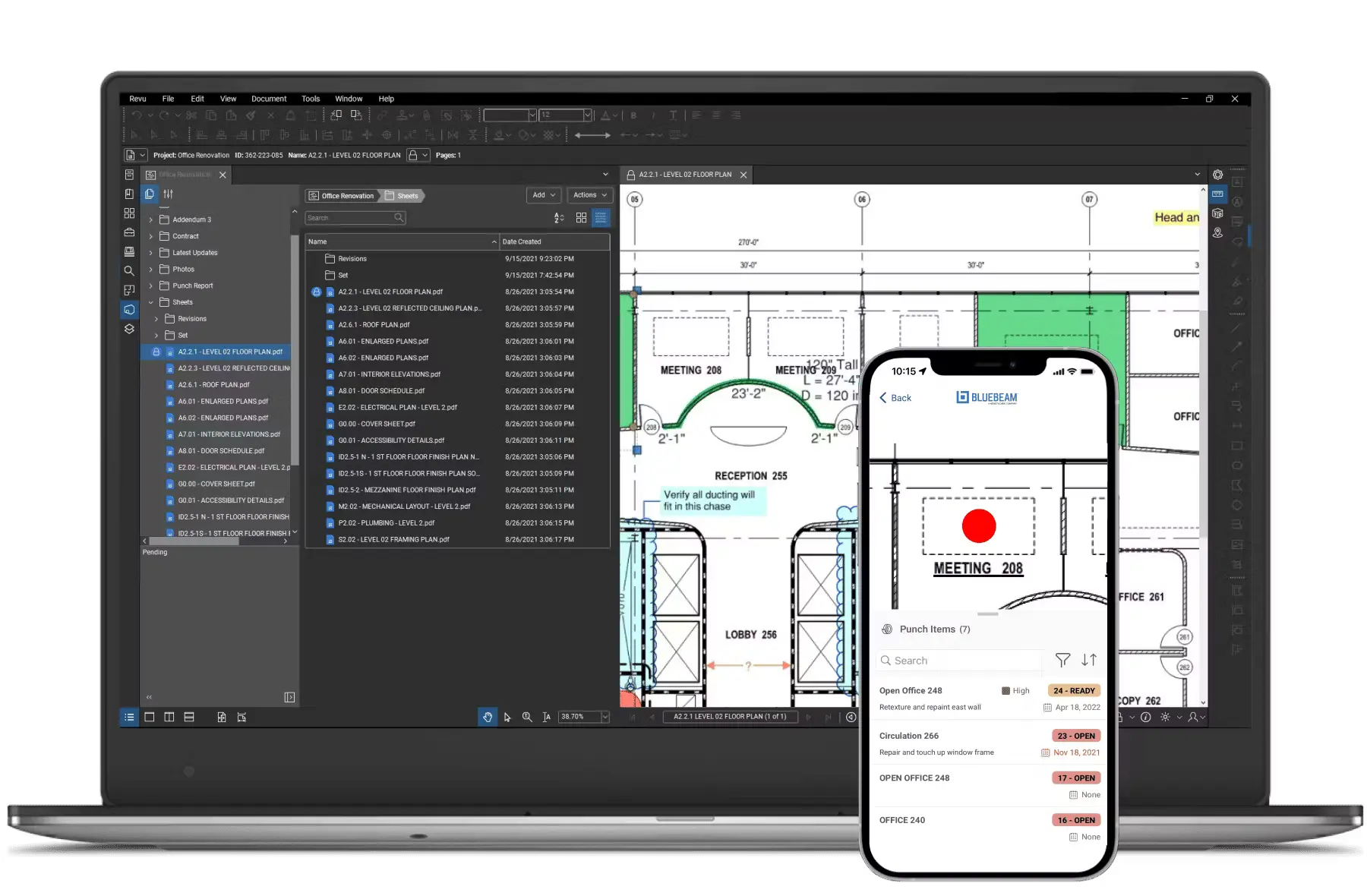Image resolution: width=1367 pixels, height=896 pixels.
Task: Expand the Addendum 3 folder
Action: tap(151, 220)
